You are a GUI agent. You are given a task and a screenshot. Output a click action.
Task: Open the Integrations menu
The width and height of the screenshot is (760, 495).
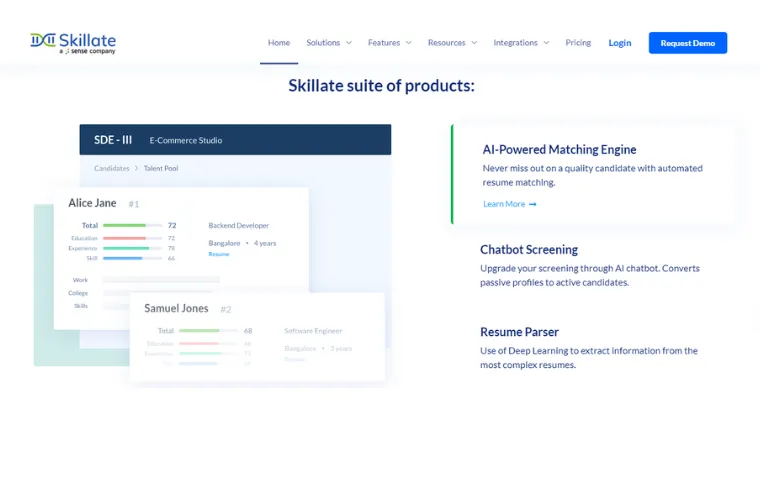click(x=515, y=43)
